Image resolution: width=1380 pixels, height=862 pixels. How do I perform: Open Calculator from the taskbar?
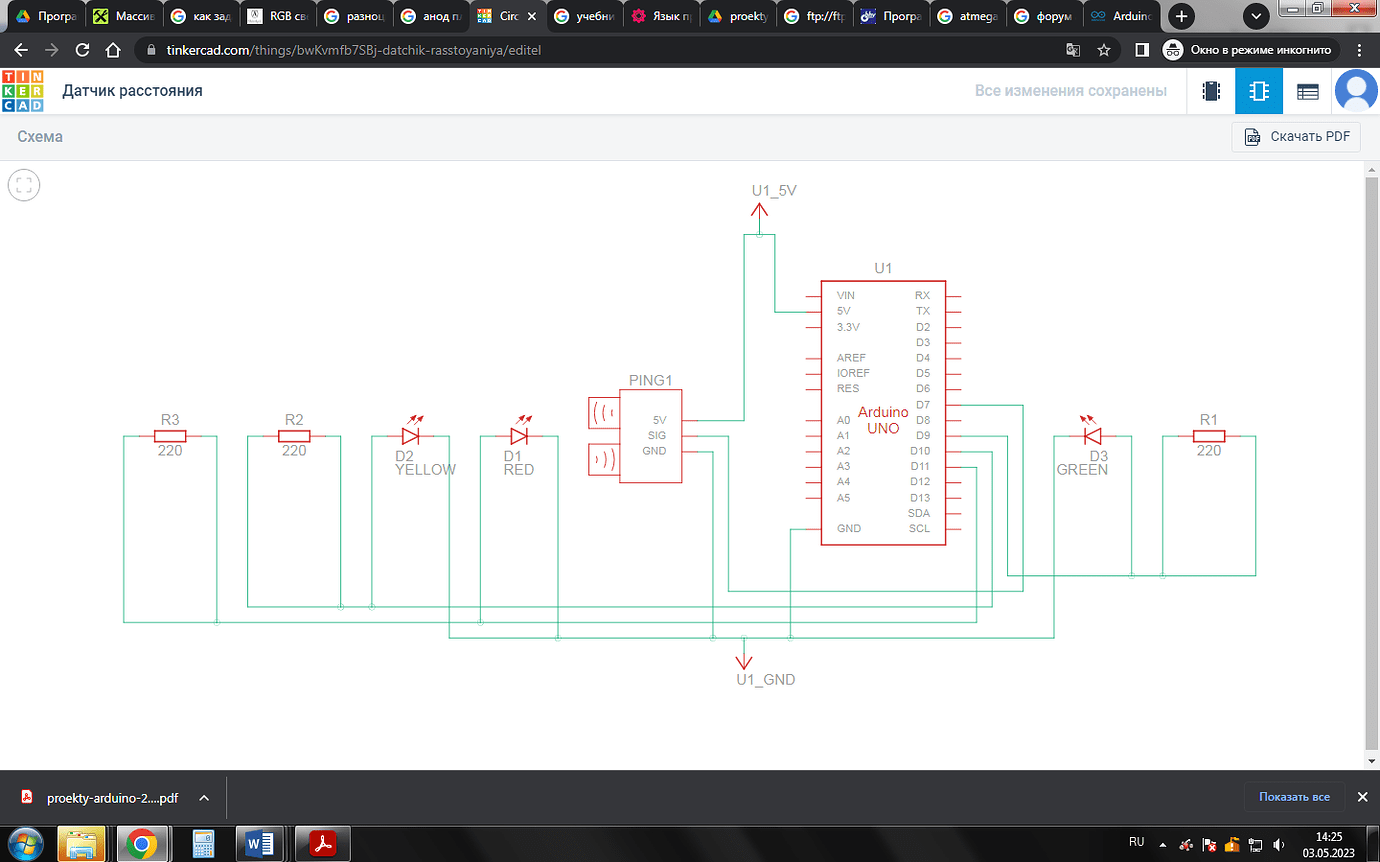(x=203, y=844)
